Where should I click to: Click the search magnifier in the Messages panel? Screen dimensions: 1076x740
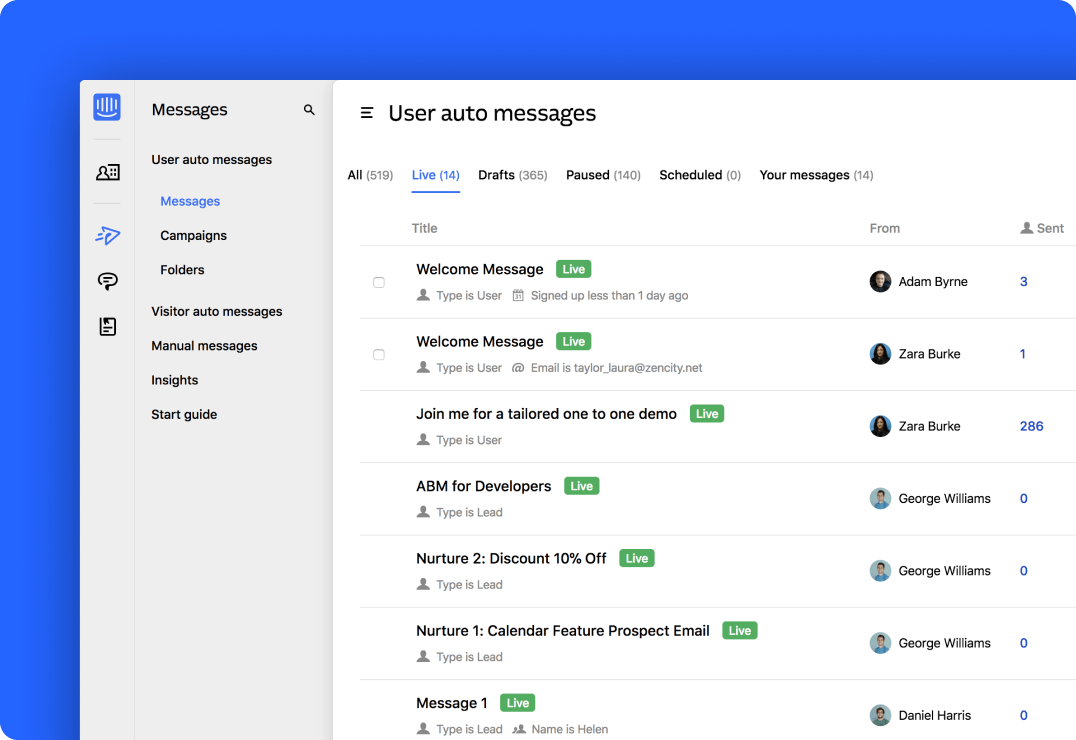click(309, 110)
